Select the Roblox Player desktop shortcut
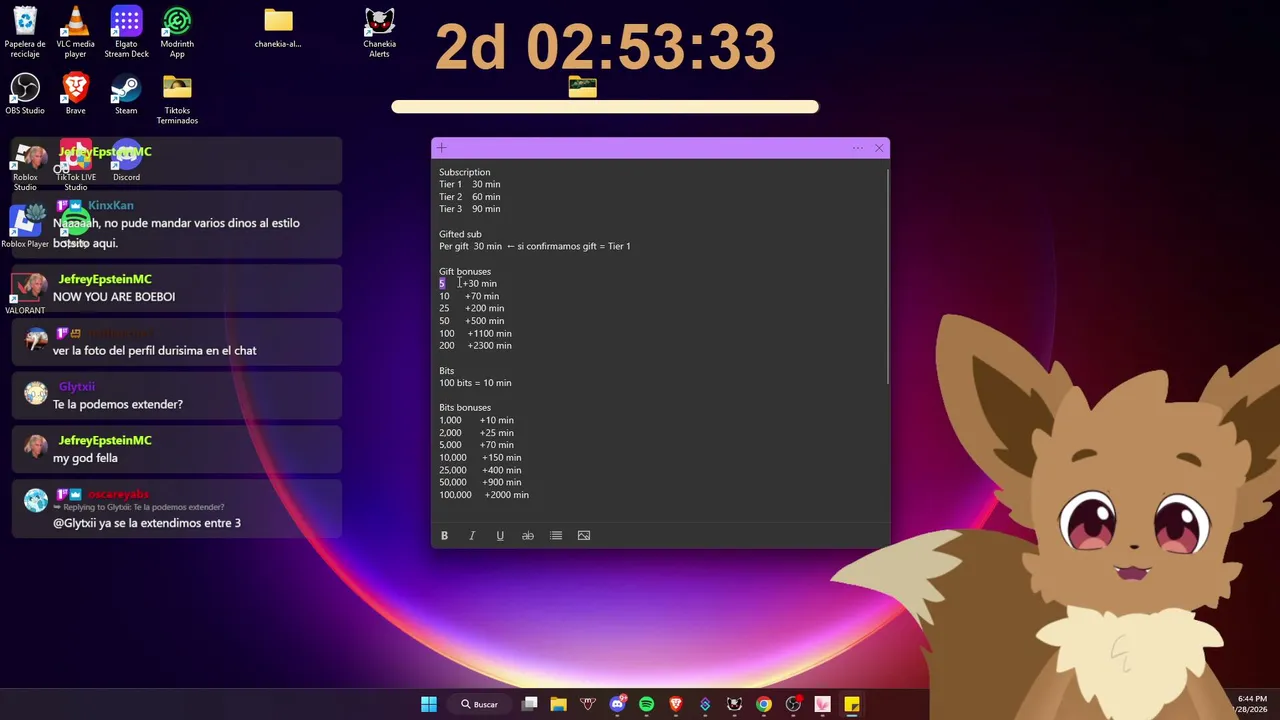 (25, 227)
